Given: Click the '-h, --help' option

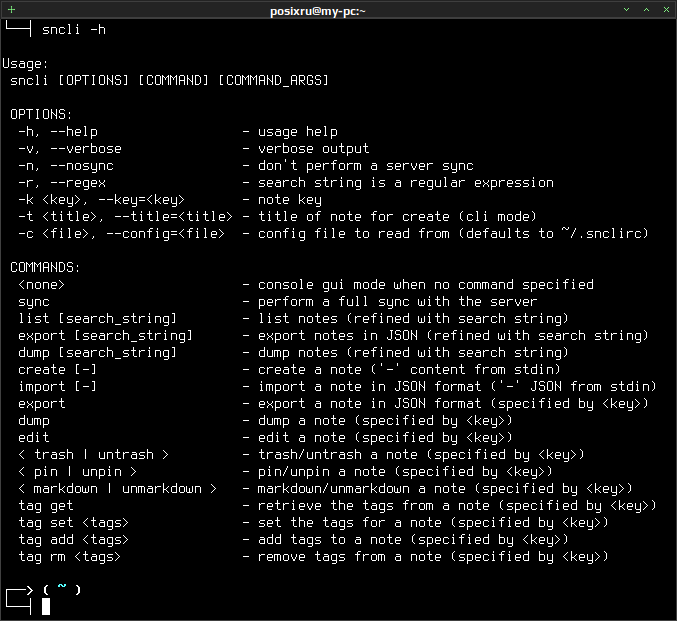Looking at the screenshot, I should click(x=58, y=132).
